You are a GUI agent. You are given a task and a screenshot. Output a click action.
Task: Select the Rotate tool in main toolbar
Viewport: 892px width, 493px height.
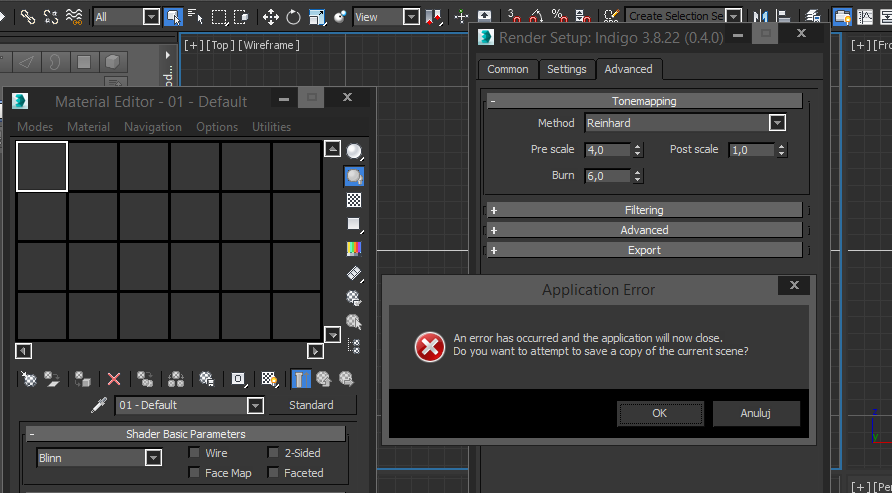coord(294,17)
